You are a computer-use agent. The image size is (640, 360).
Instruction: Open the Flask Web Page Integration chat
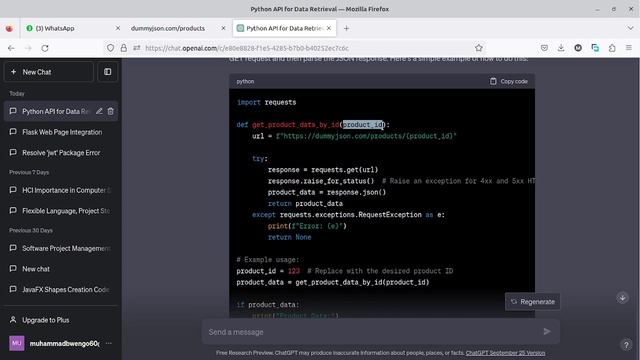click(x=61, y=132)
